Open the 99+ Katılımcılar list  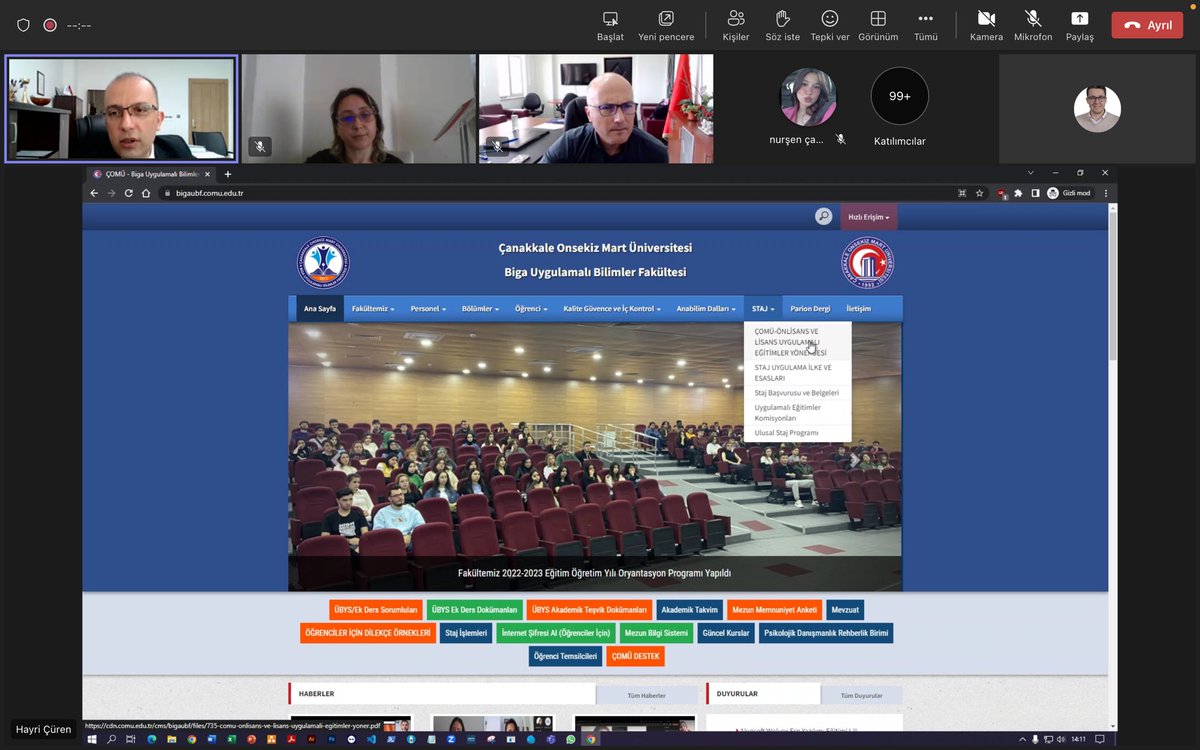click(900, 97)
